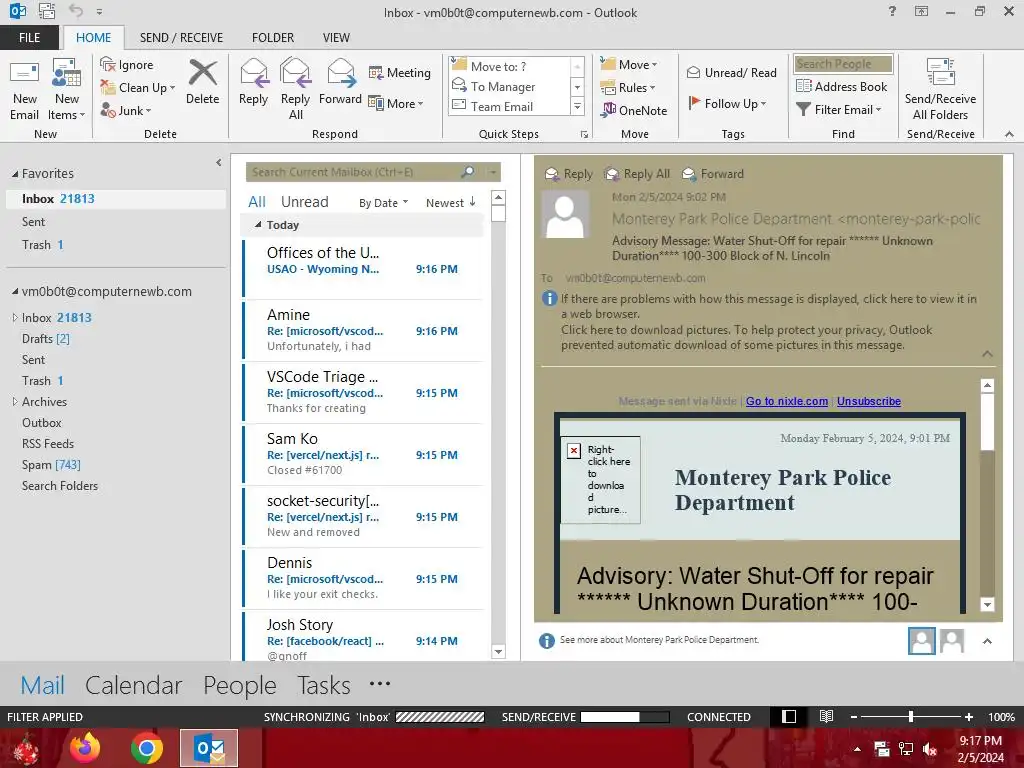1024x768 pixels.
Task: Expand the People pane
Action: pos(987,641)
